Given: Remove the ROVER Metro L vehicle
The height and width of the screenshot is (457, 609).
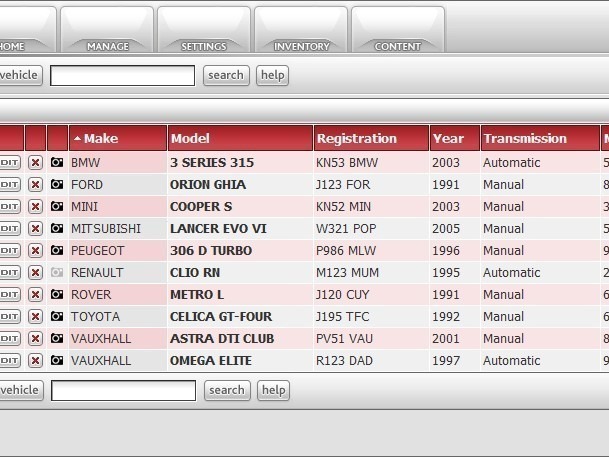Looking at the screenshot, I should pyautogui.click(x=35, y=295).
